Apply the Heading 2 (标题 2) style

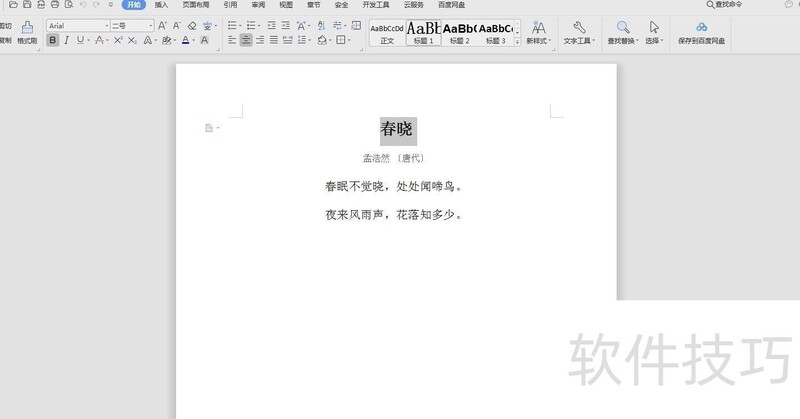pyautogui.click(x=459, y=33)
